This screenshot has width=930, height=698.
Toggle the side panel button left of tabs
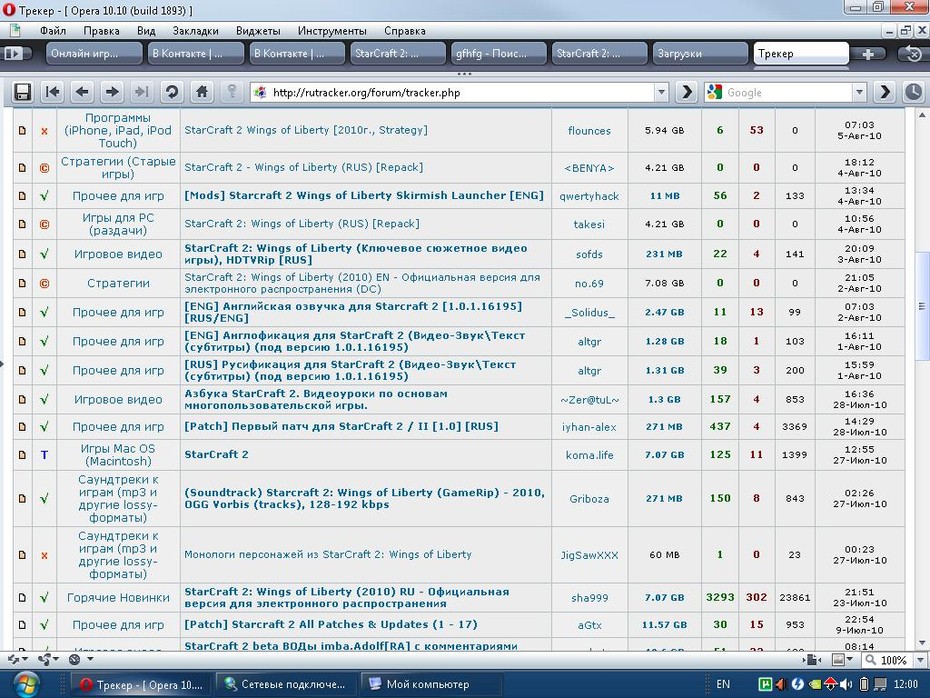pyautogui.click(x=14, y=53)
